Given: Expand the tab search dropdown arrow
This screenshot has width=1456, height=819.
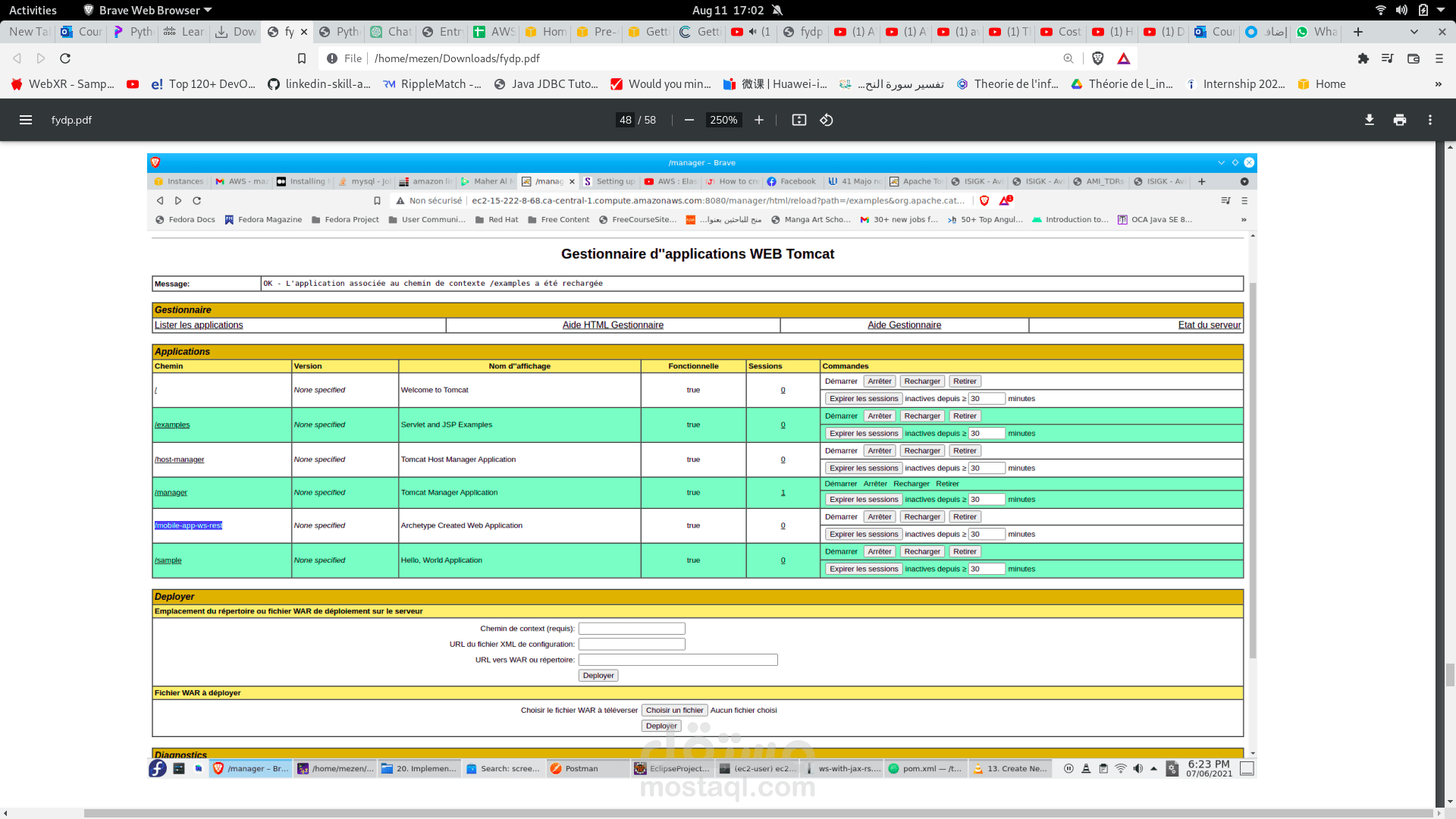Looking at the screenshot, I should point(1414,32).
